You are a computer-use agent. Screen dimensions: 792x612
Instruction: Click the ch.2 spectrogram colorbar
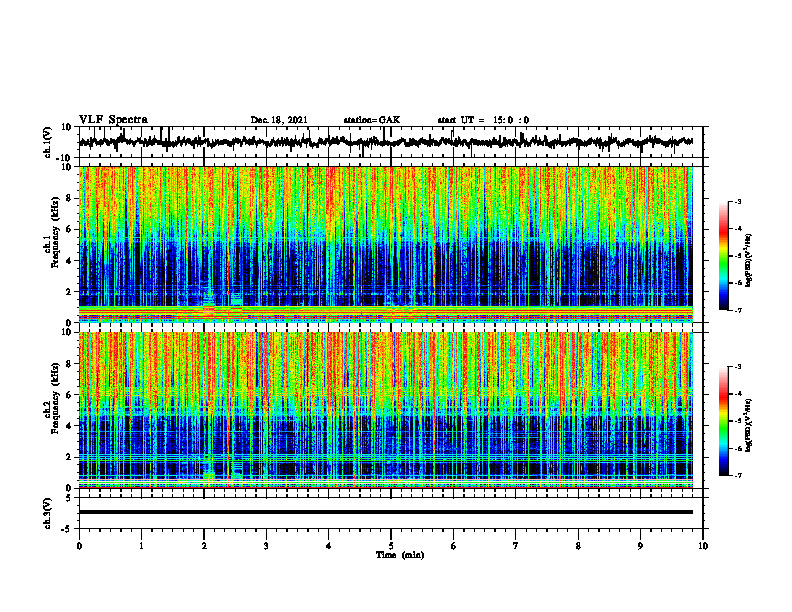723,421
